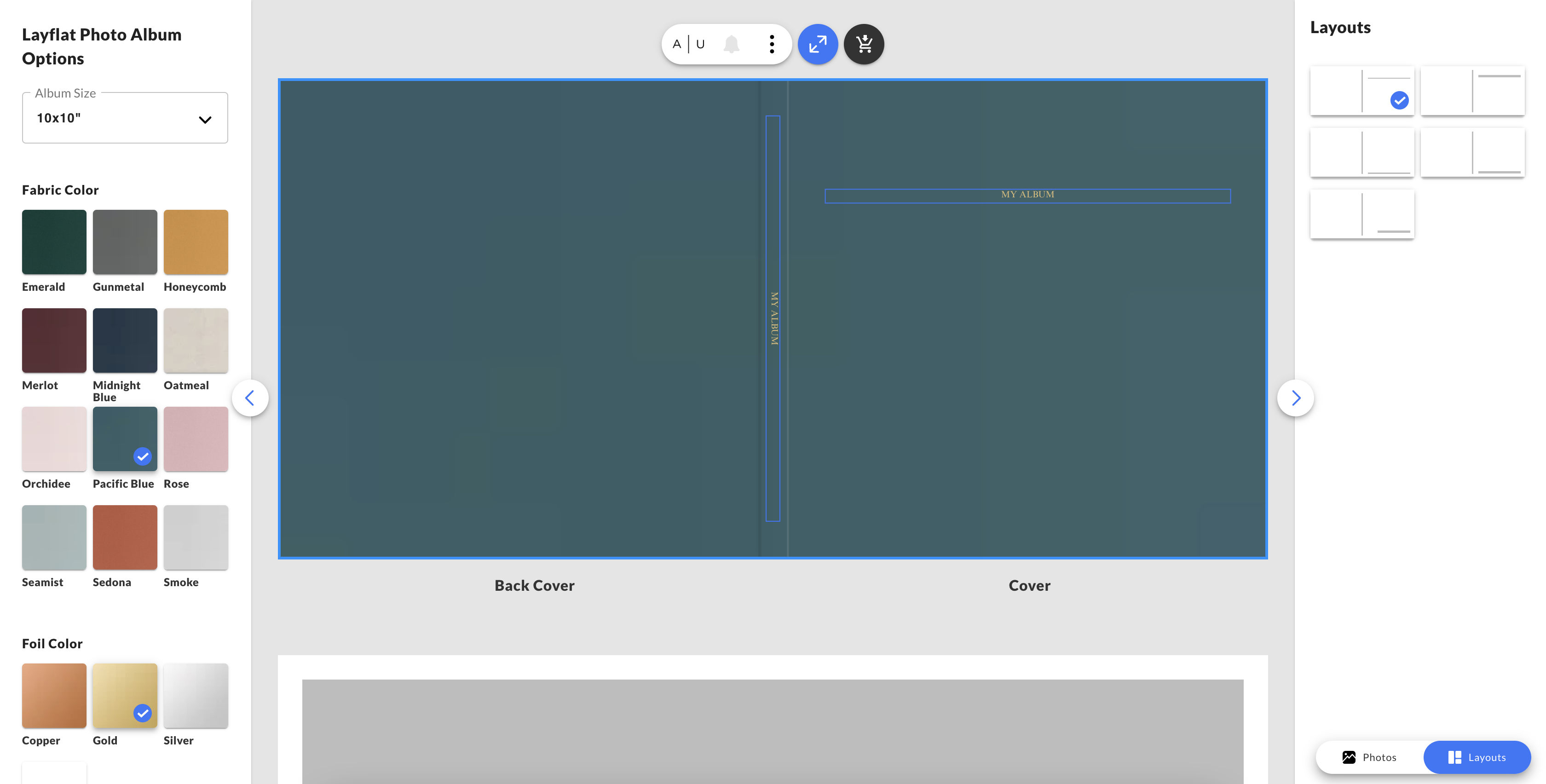Select the checked top-title layout thumbnail

click(1362, 91)
